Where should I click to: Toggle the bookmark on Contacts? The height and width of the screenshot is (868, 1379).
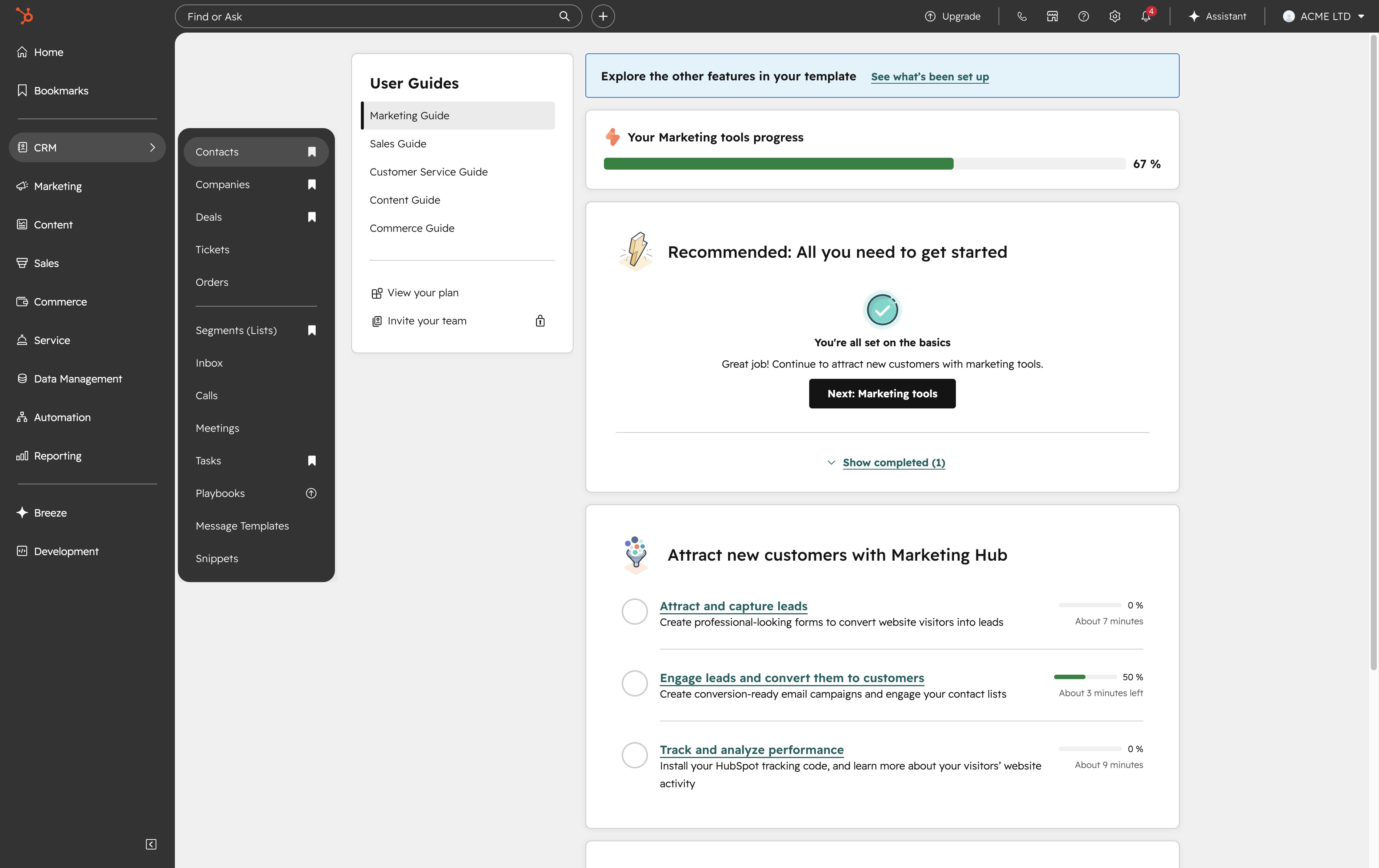[x=312, y=152]
